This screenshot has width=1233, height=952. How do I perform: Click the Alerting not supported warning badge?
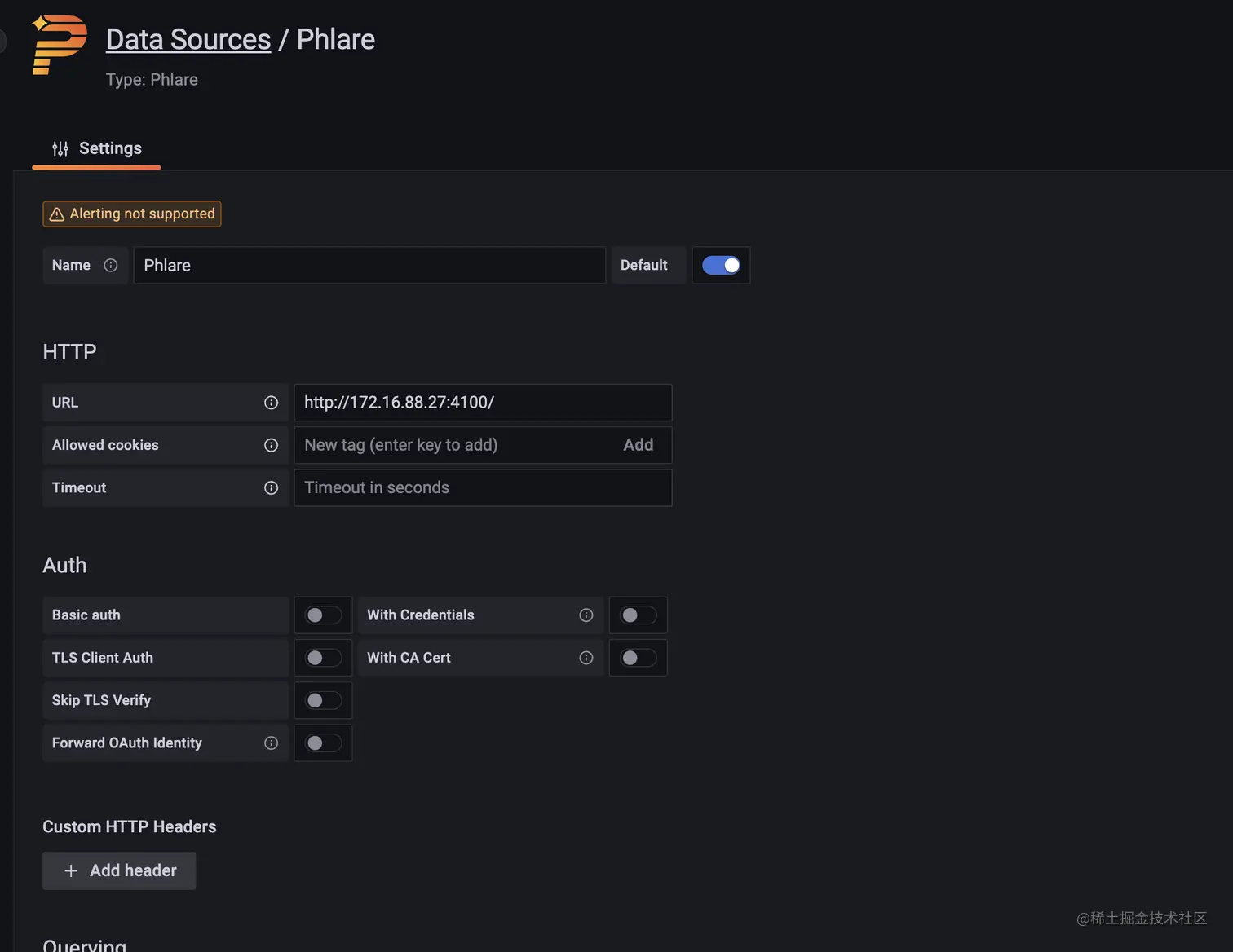[132, 214]
